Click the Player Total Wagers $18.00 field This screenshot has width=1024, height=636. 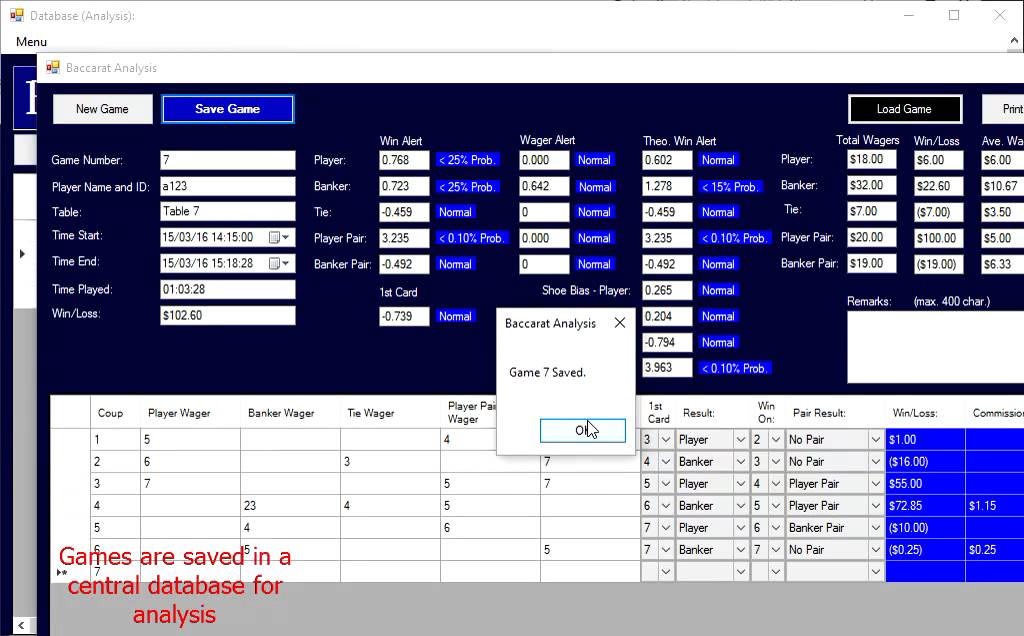tap(872, 159)
